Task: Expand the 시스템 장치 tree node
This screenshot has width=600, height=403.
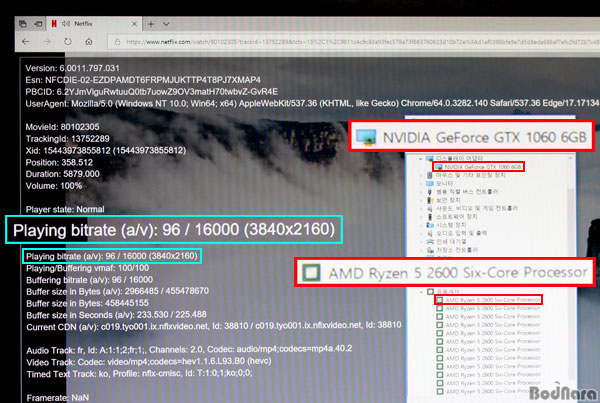Action: coord(421,225)
